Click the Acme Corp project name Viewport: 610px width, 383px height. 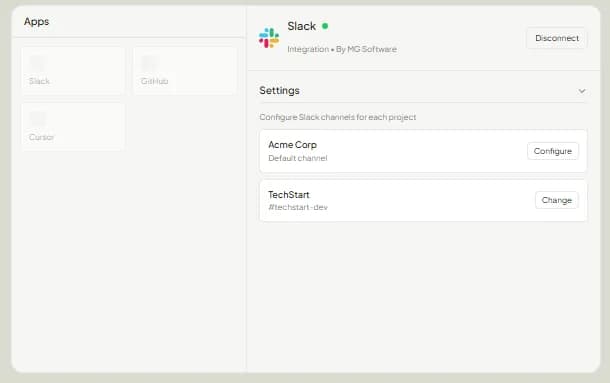pos(293,145)
